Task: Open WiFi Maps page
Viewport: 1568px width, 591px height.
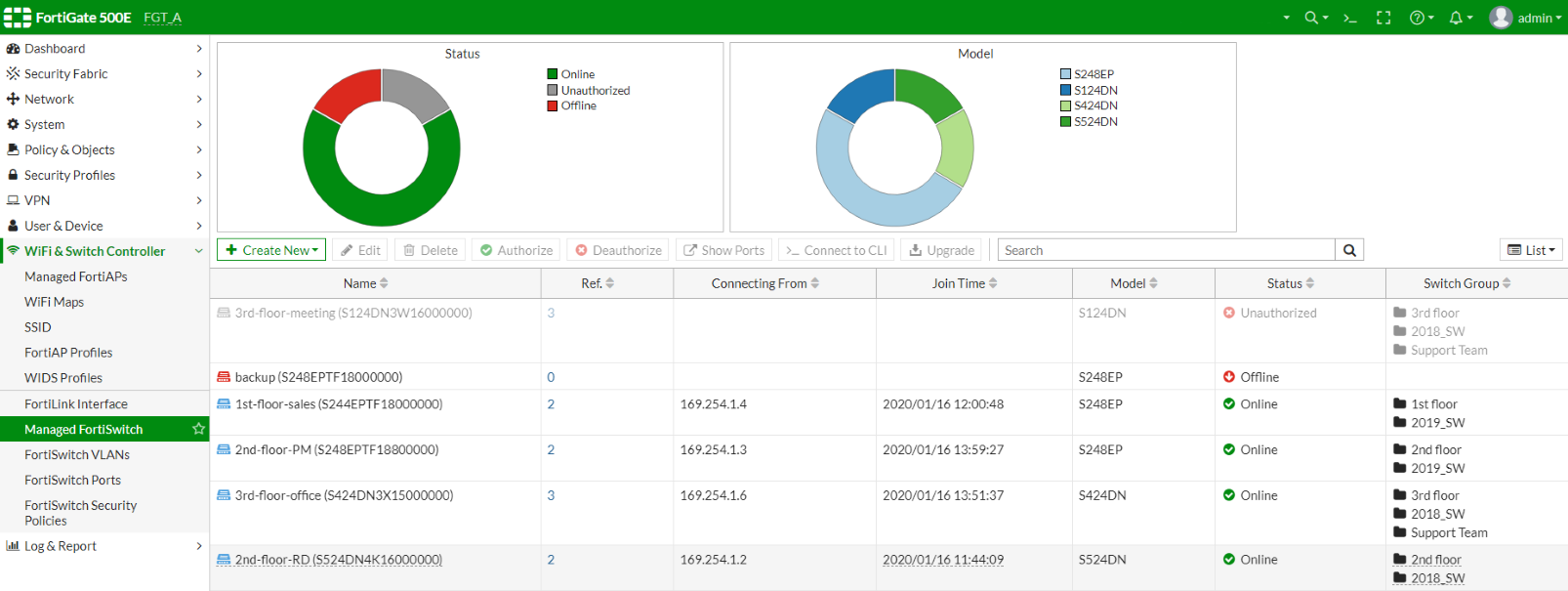Action: (x=54, y=302)
